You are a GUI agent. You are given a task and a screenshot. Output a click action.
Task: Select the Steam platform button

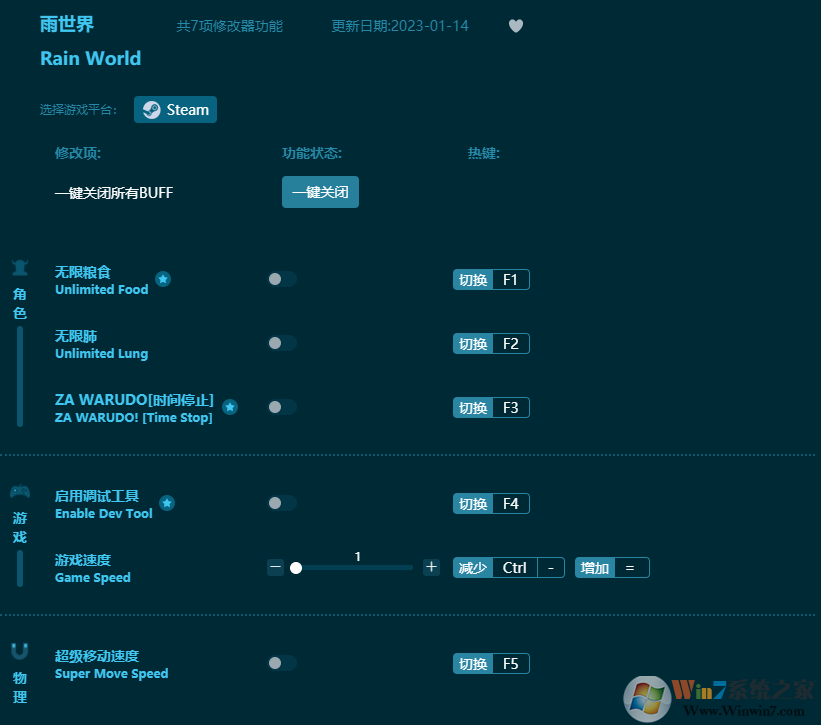[175, 109]
